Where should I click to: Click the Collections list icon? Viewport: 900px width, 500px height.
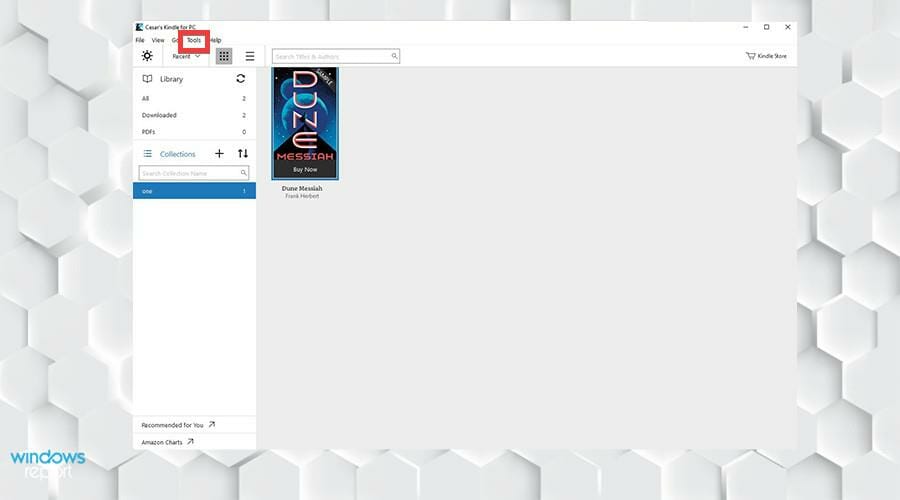tap(148, 154)
